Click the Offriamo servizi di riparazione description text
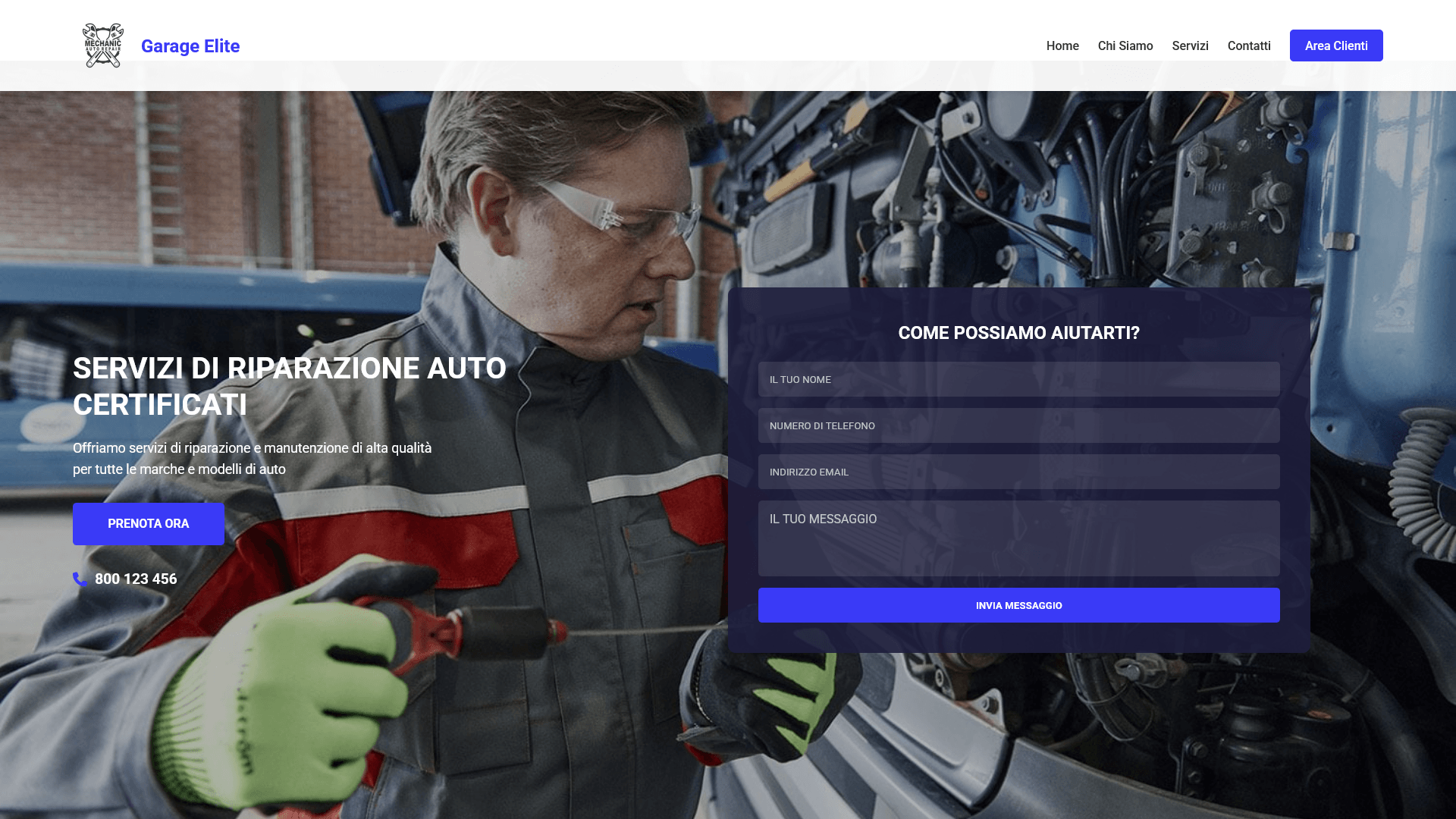Viewport: 1456px width, 819px height. (x=253, y=459)
